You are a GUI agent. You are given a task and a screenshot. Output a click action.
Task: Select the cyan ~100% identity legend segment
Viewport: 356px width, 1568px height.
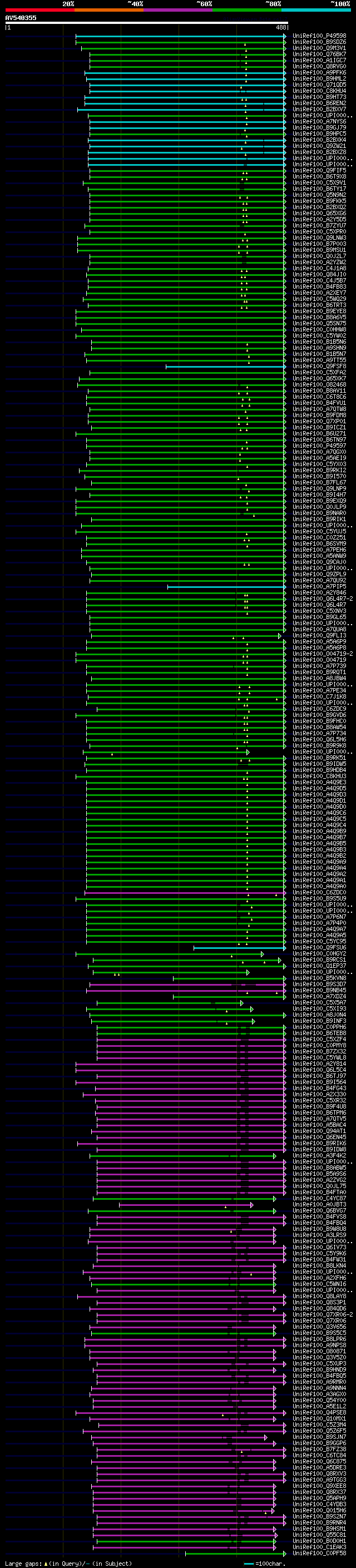point(317,10)
